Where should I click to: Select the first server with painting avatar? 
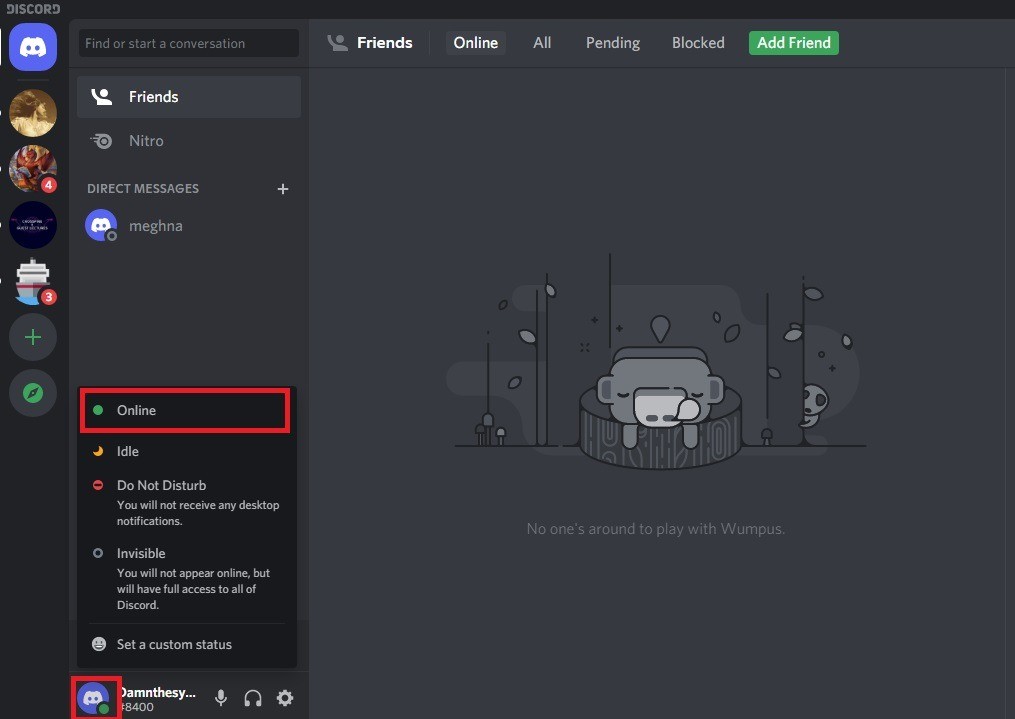click(33, 112)
